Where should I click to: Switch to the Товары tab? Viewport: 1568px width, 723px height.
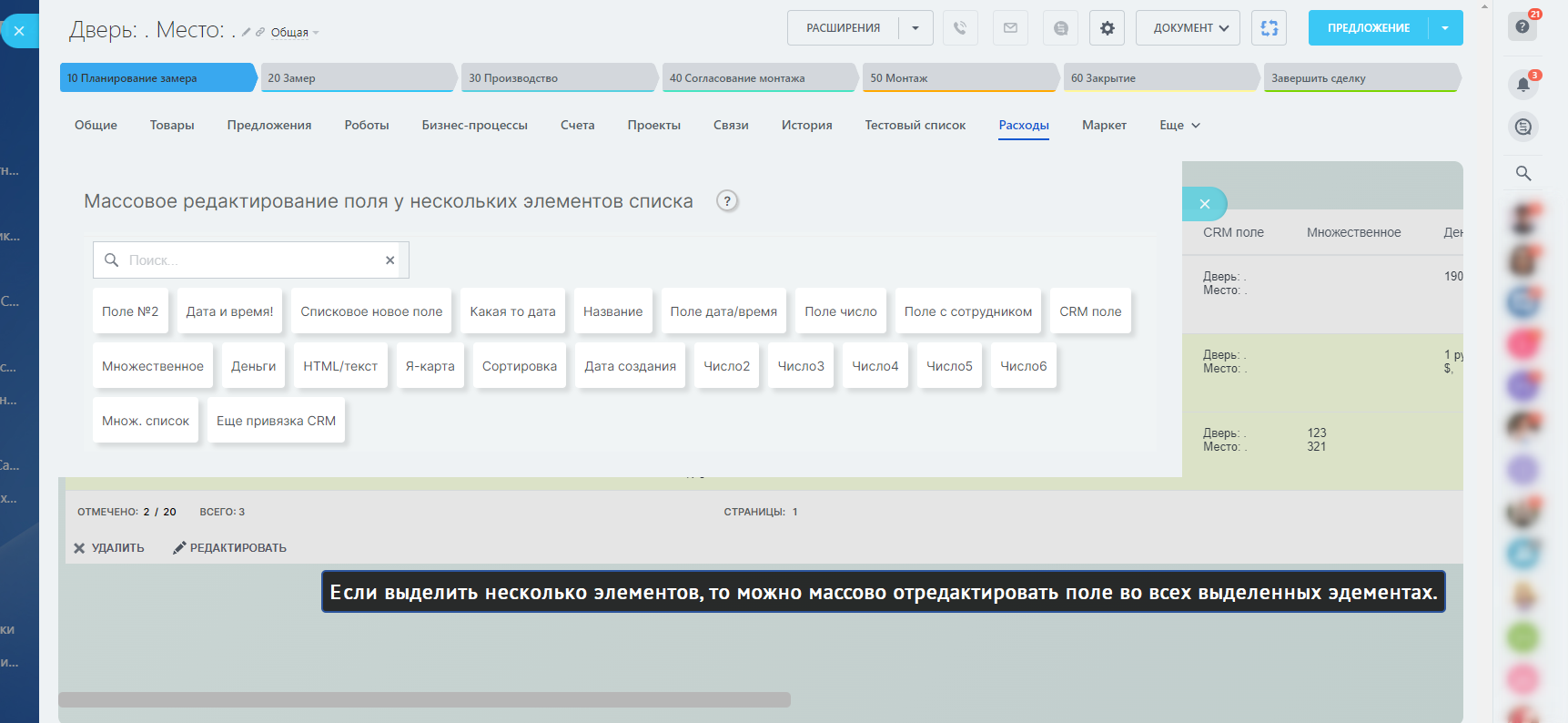[172, 126]
